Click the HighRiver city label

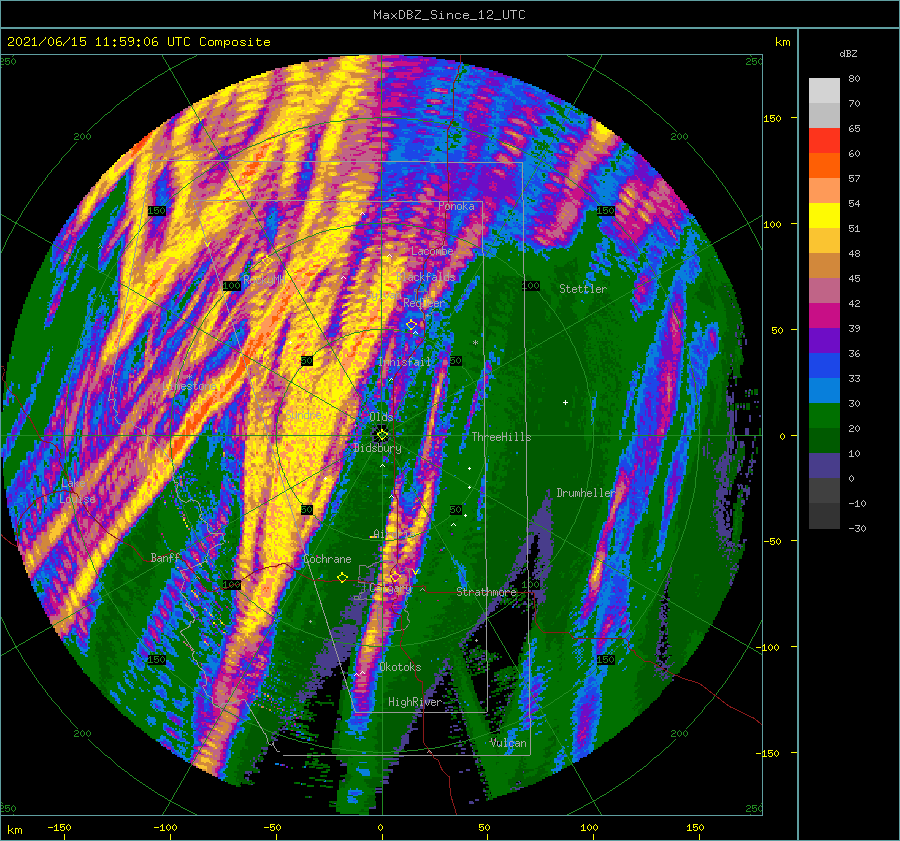[x=414, y=702]
